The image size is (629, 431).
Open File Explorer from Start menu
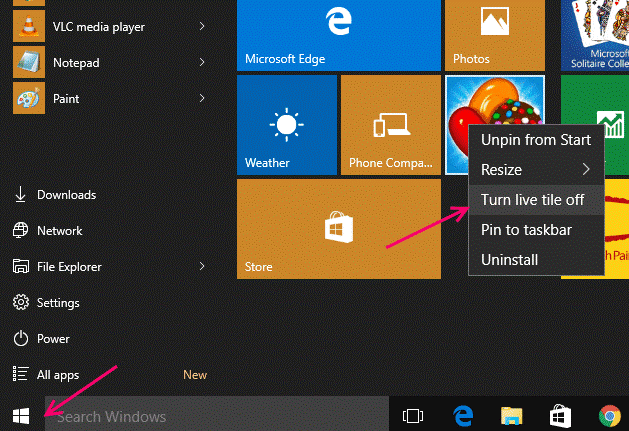[x=57, y=266]
